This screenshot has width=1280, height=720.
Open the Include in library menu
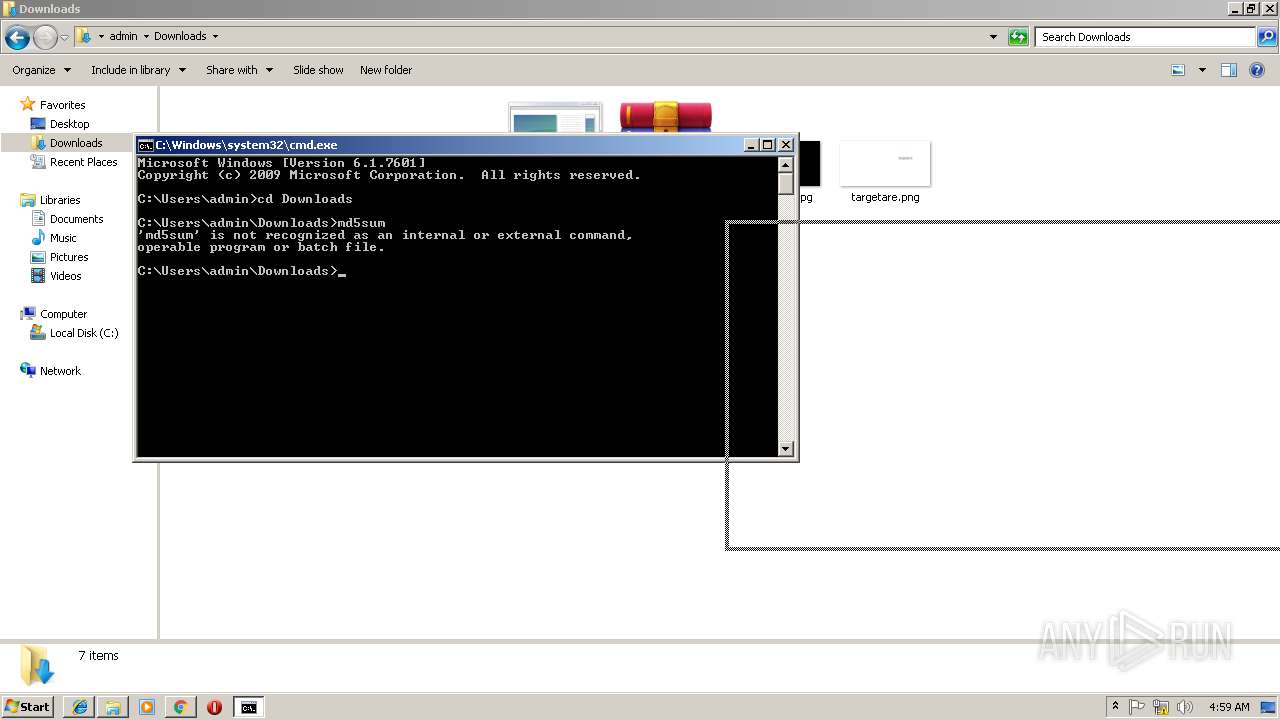point(138,70)
